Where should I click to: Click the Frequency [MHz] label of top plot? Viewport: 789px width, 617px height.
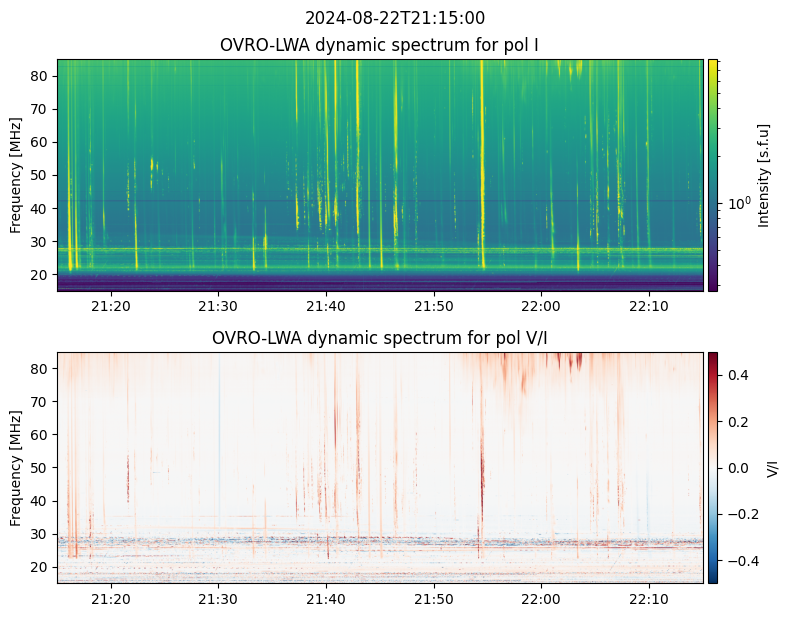pos(16,175)
